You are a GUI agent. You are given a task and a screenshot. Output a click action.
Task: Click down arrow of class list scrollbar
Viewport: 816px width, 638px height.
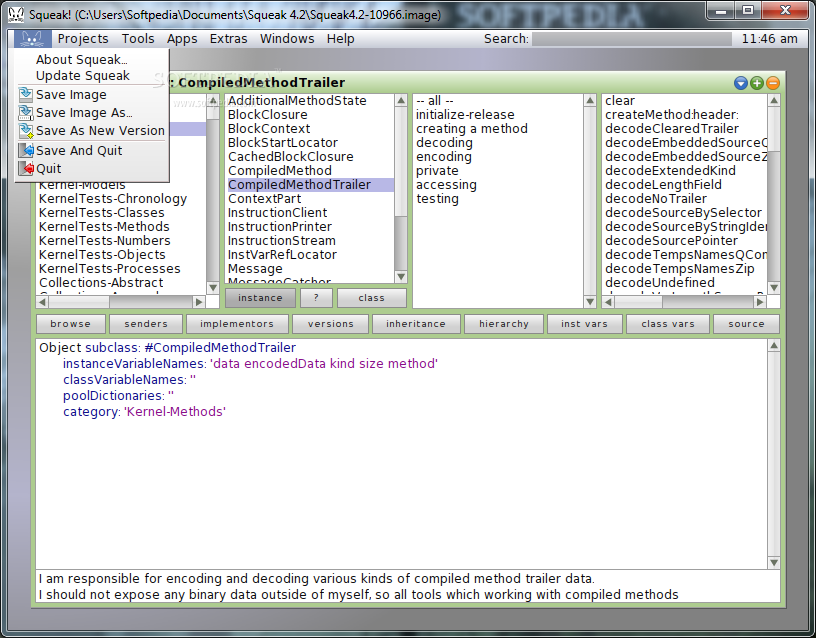tap(401, 277)
